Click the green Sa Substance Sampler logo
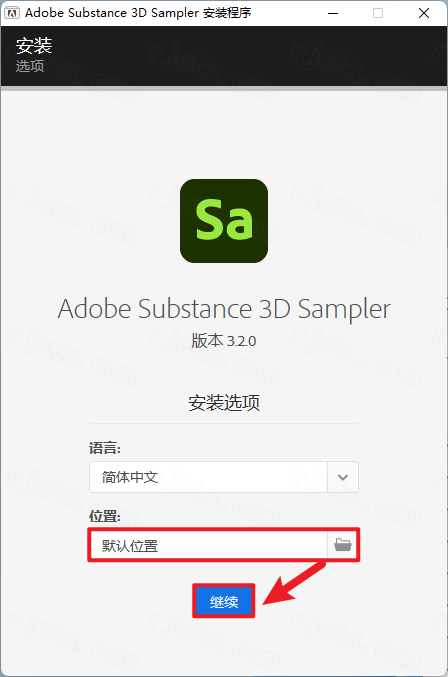The image size is (448, 677). click(224, 221)
